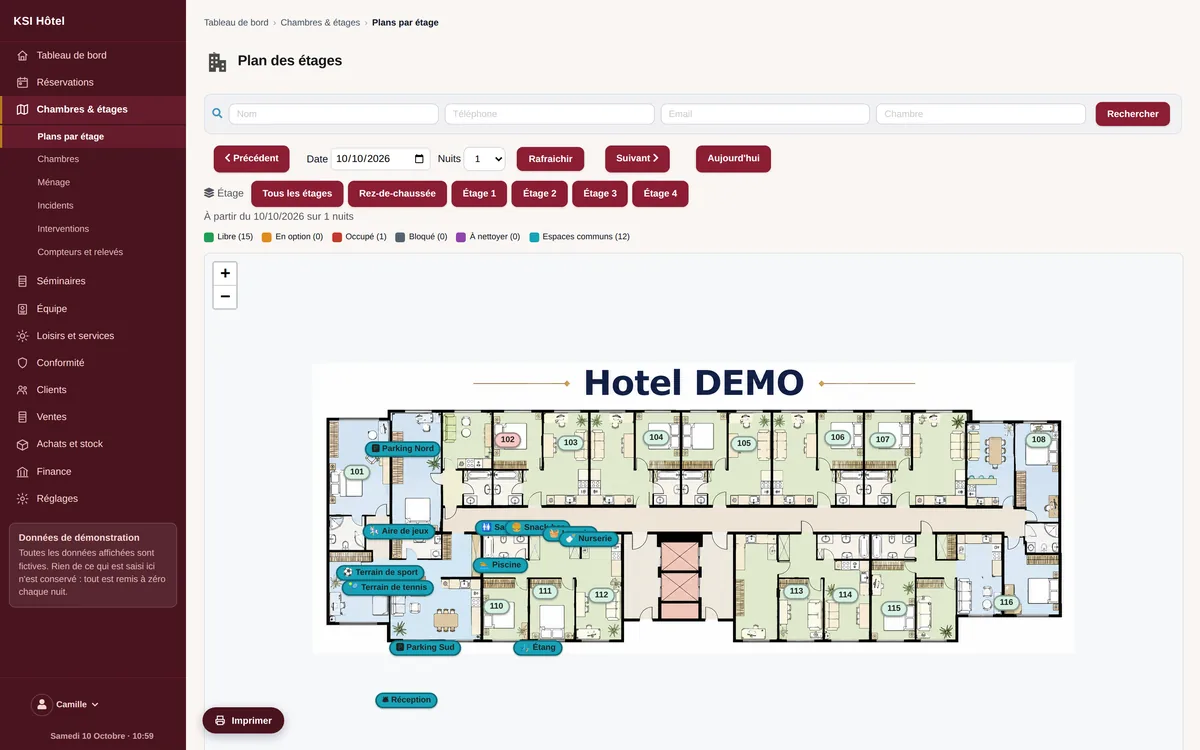Switch to Étage 1 floor
This screenshot has width=1200, height=750.
pyautogui.click(x=479, y=194)
